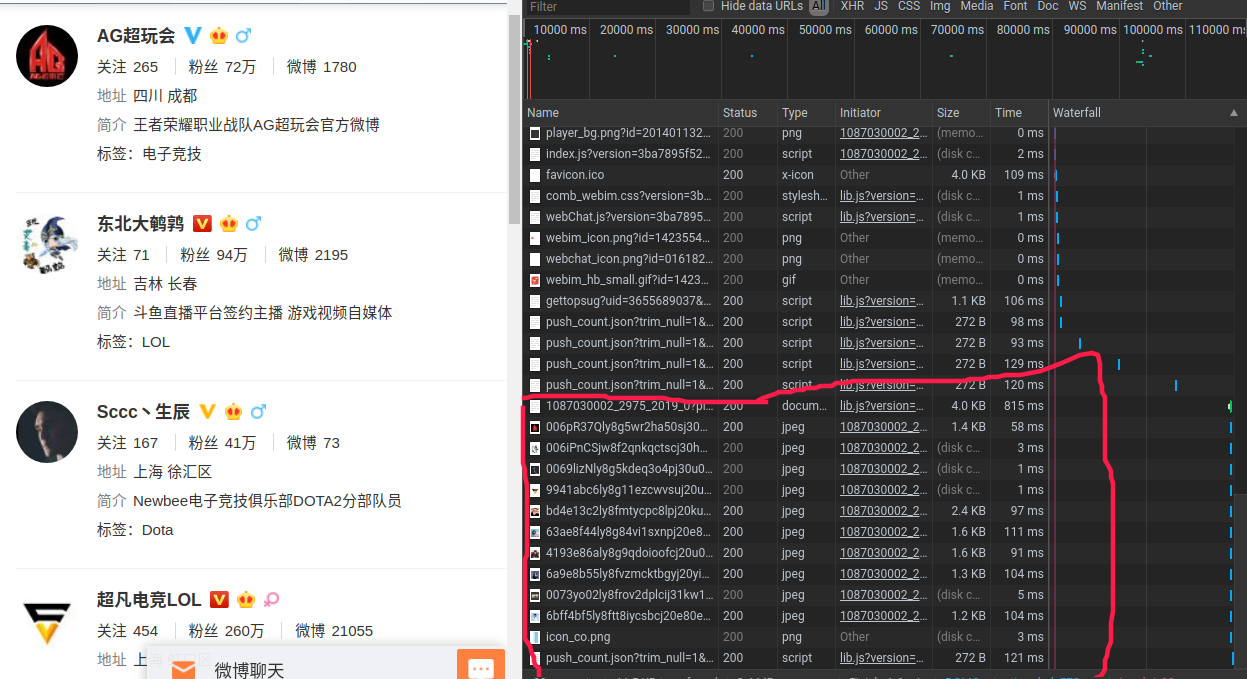This screenshot has width=1247, height=679.
Task: Filter network requests by XHR
Action: point(852,6)
